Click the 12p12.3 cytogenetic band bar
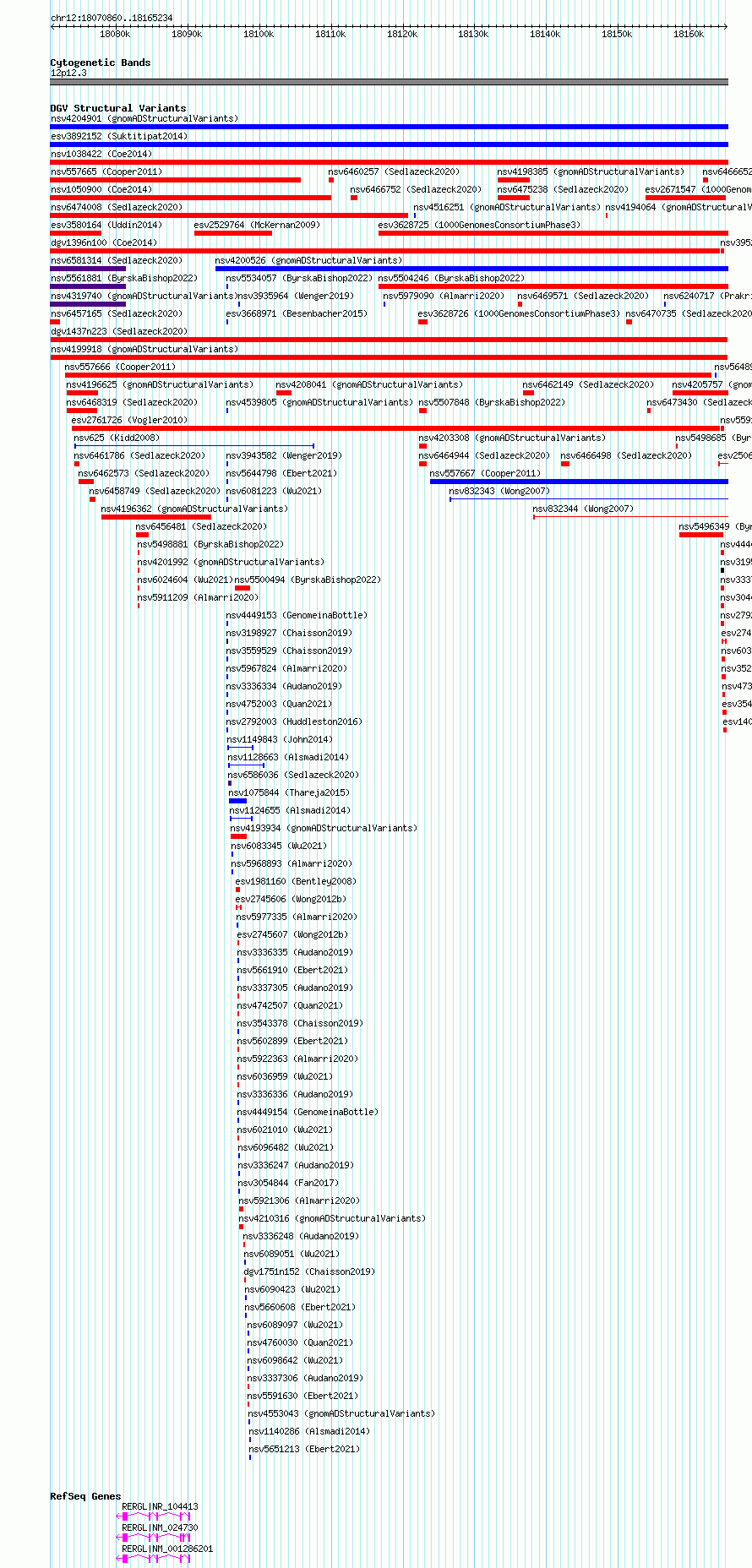The width and height of the screenshot is (752, 1568). [389, 82]
